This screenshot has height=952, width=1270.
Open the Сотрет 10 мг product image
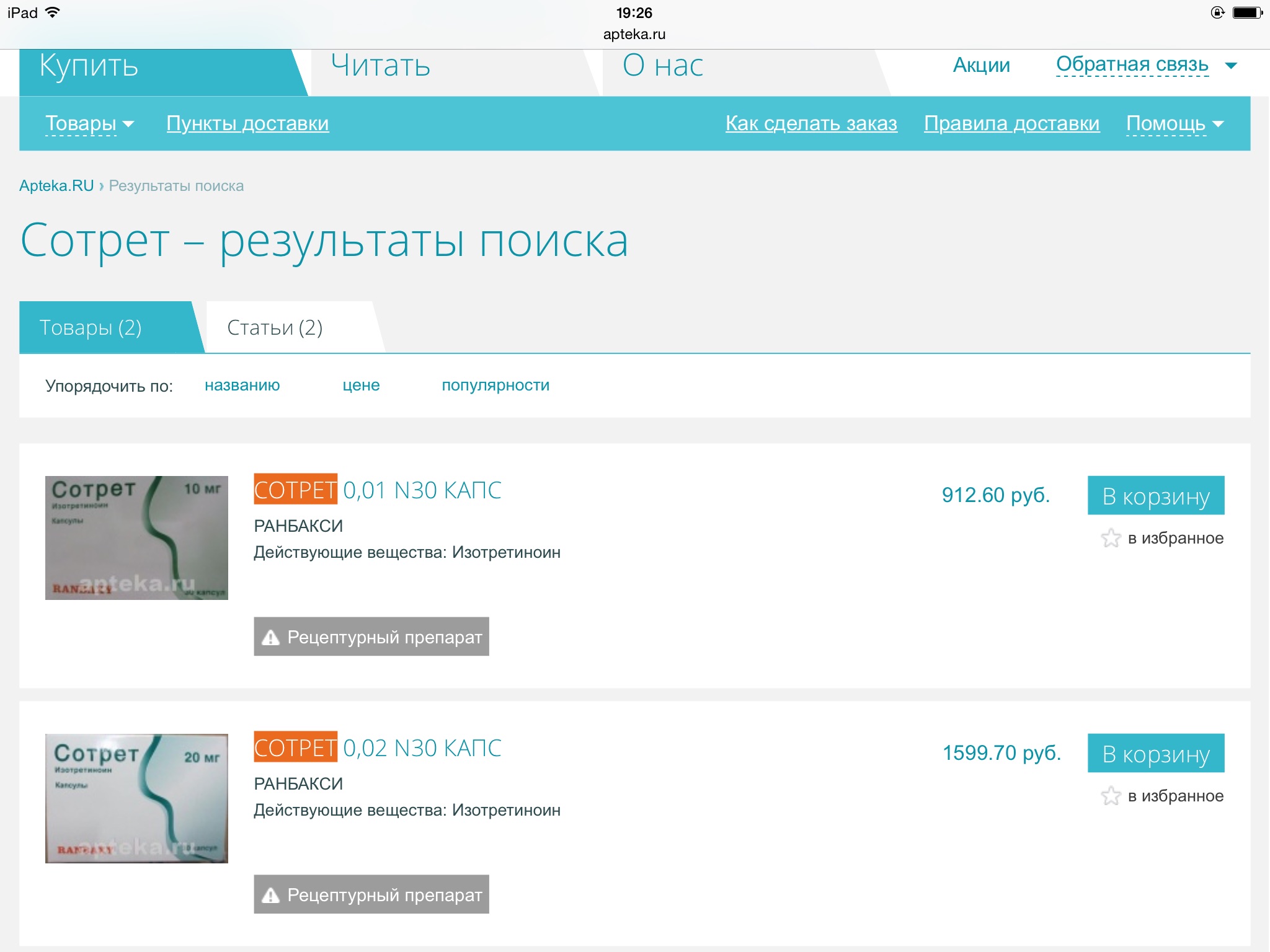tap(136, 538)
